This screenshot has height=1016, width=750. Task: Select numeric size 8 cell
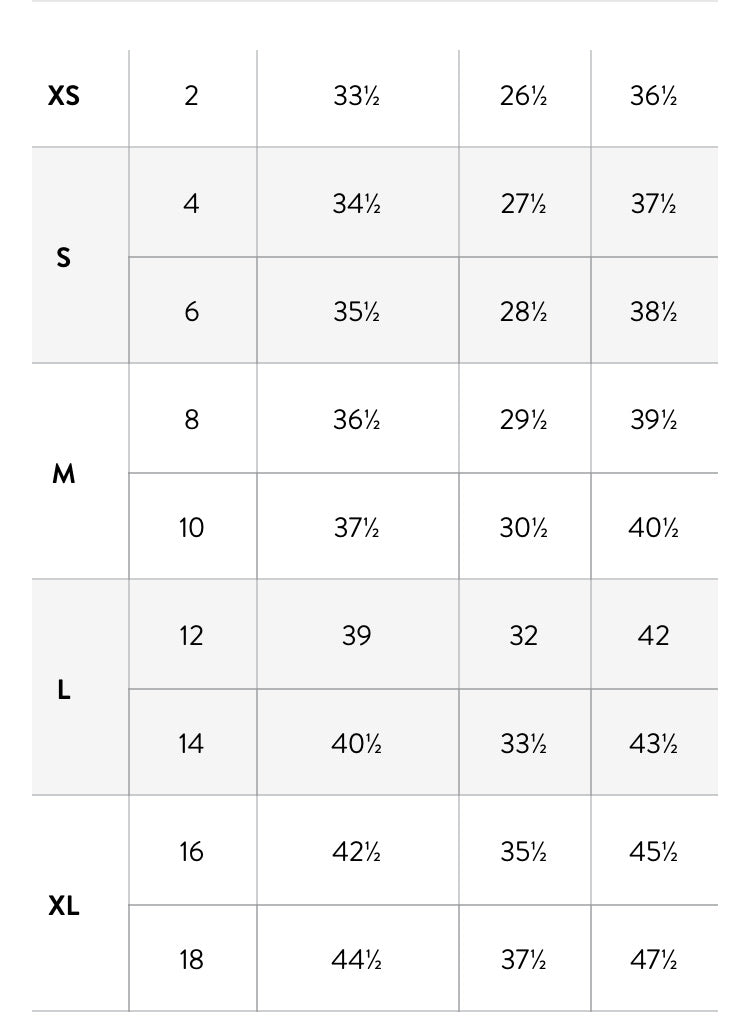(x=191, y=420)
